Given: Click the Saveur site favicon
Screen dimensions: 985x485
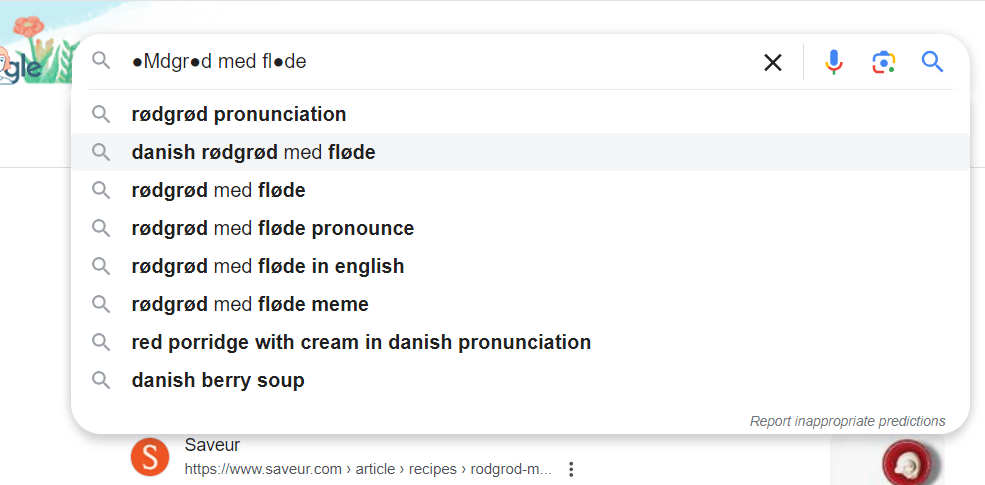Looking at the screenshot, I should point(150,458).
